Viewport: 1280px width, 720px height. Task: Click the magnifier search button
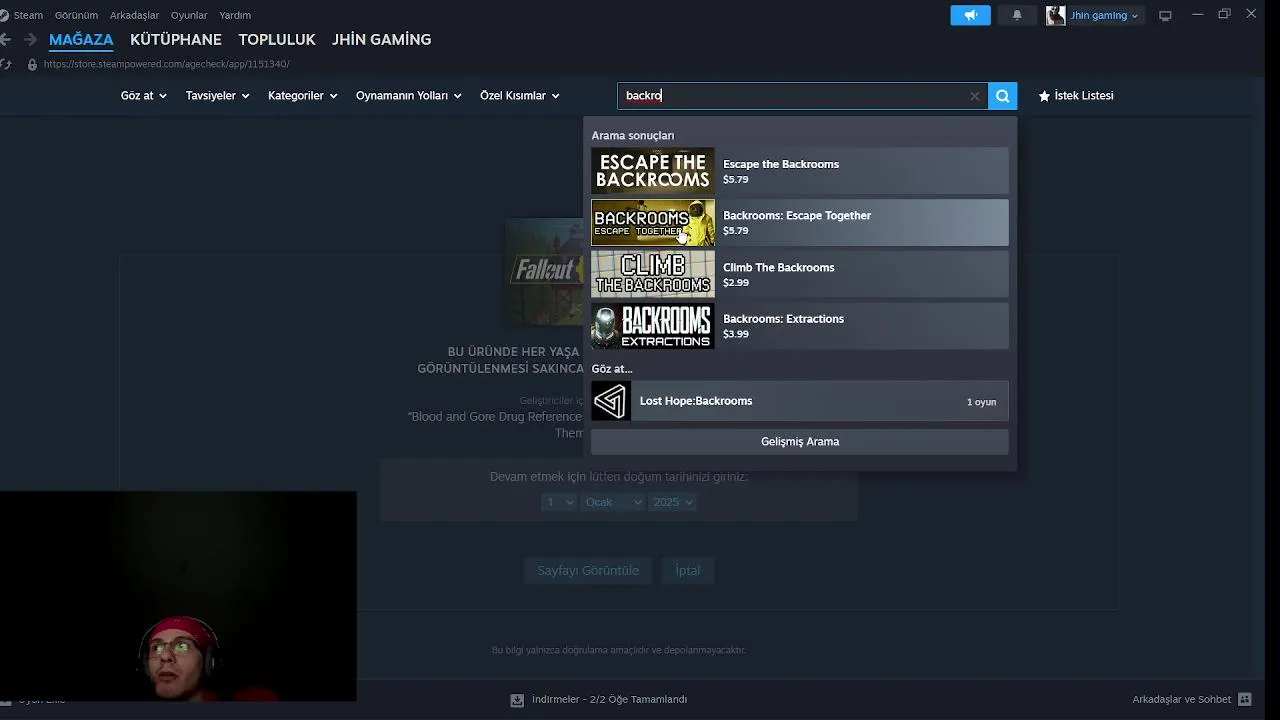click(1002, 96)
